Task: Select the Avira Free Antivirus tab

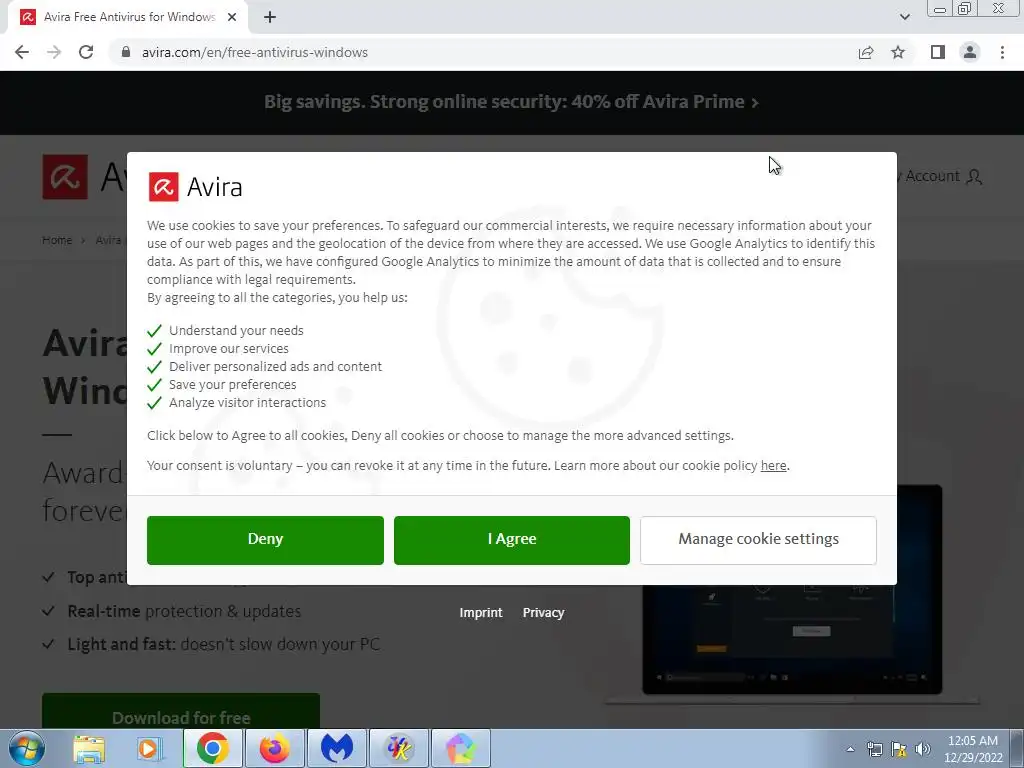Action: (x=128, y=17)
